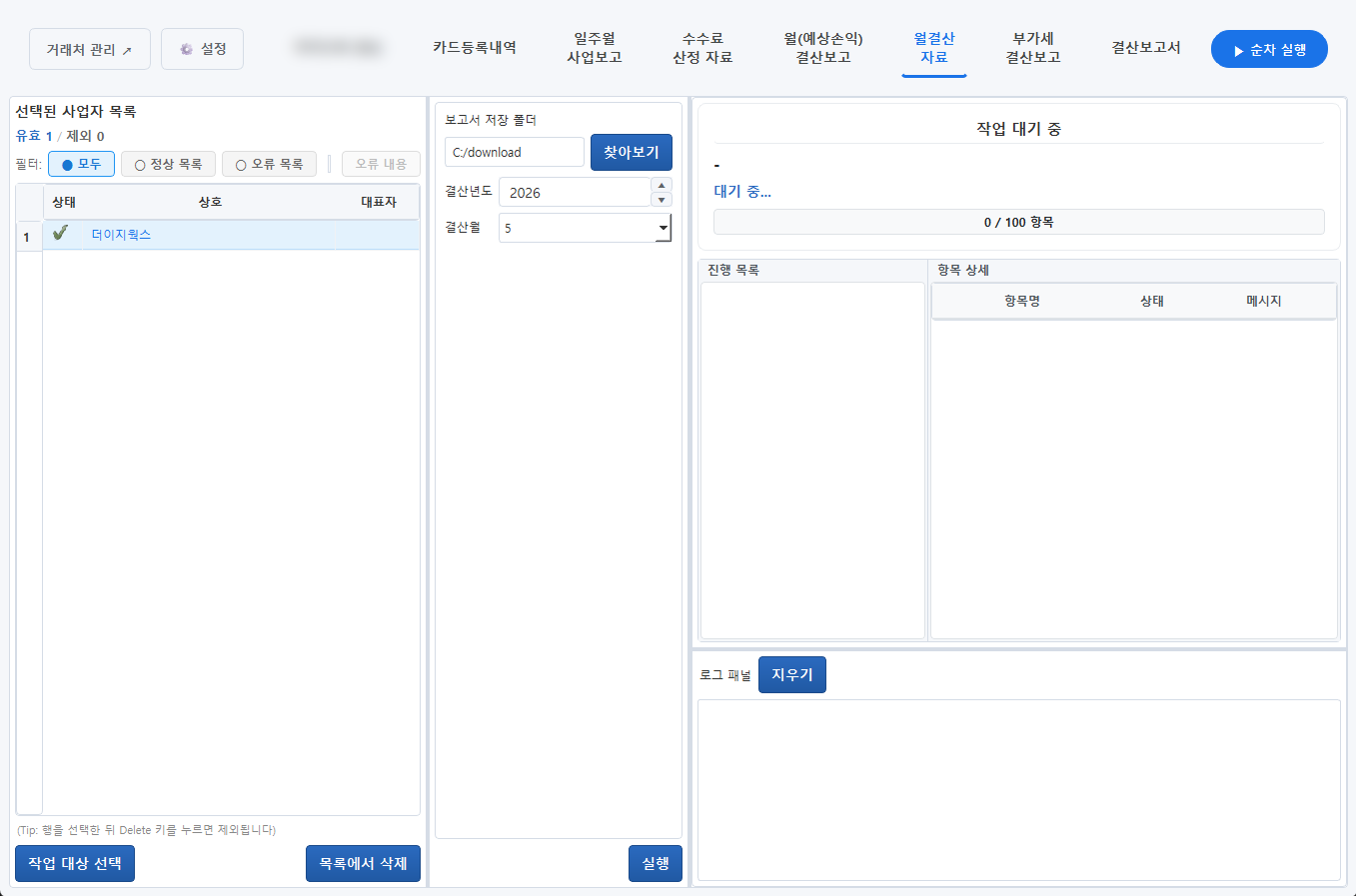Go to the 수수료 산정 자료 tab
The height and width of the screenshot is (896, 1356).
click(x=702, y=48)
